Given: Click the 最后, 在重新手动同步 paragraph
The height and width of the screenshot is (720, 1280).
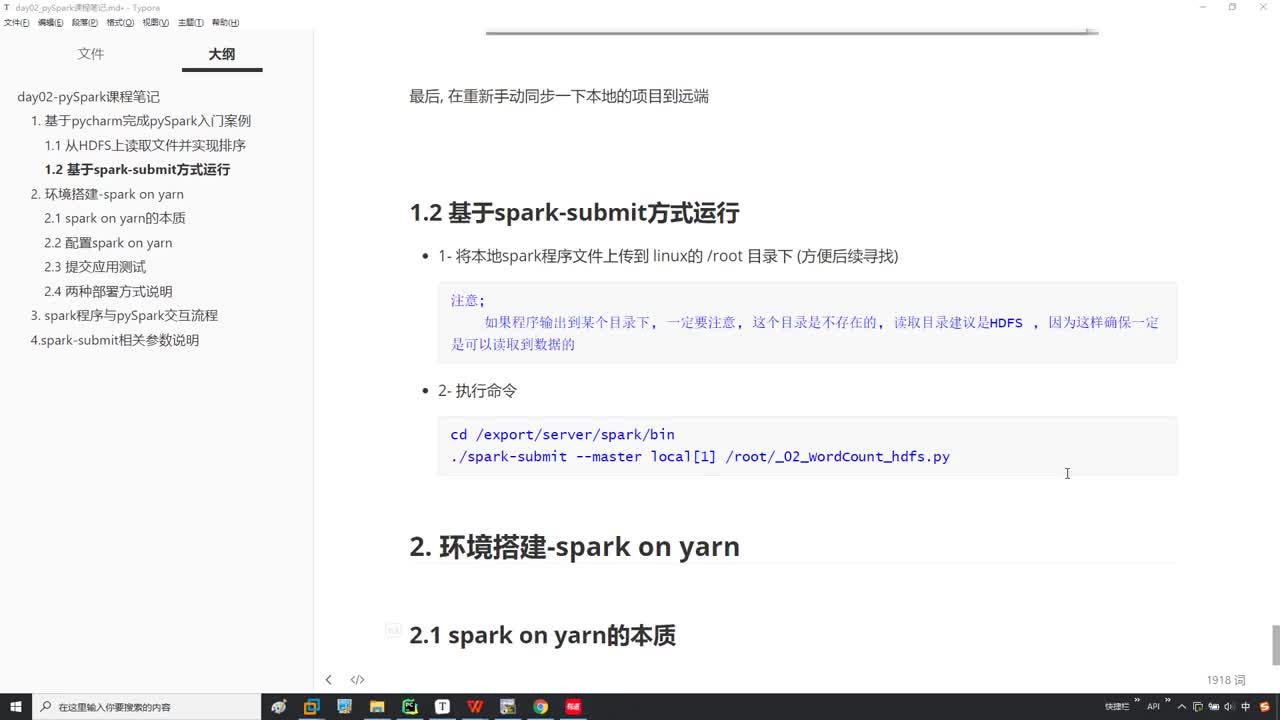Looking at the screenshot, I should click(559, 97).
